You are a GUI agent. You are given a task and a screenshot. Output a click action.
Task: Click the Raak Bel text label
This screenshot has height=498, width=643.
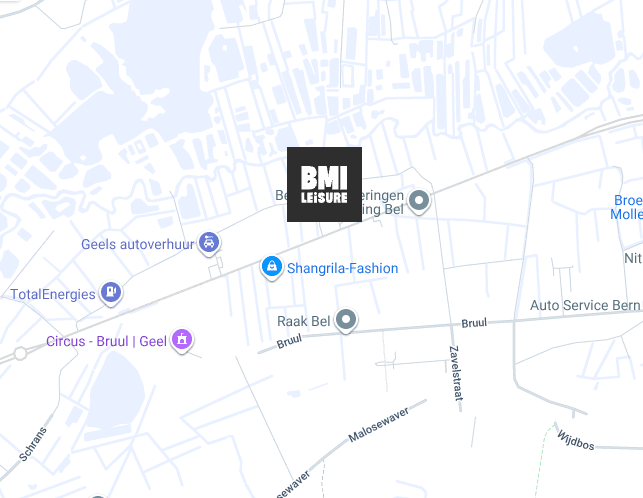[303, 322]
